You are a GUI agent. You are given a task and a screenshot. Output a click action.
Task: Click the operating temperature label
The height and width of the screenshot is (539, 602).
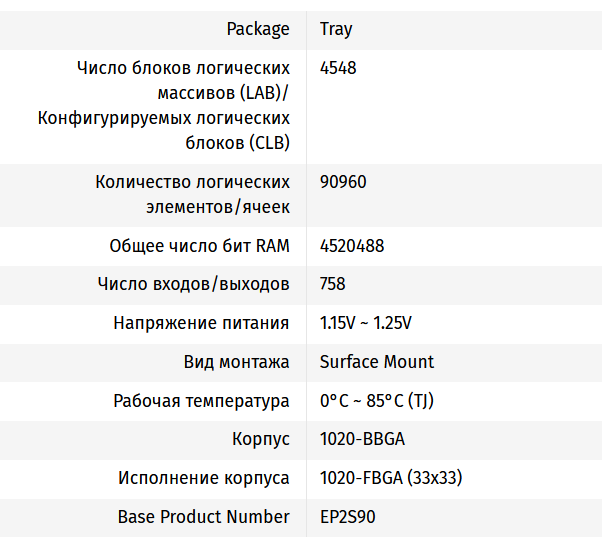(x=201, y=401)
